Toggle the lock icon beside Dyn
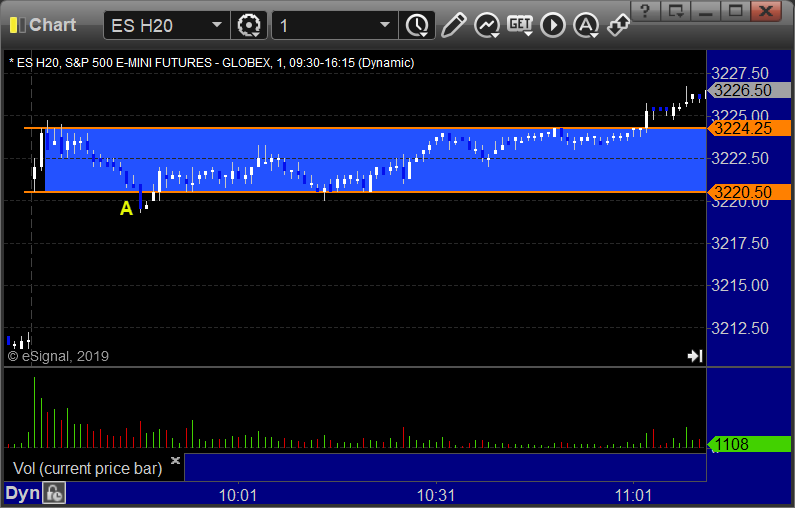The image size is (795, 508). pyautogui.click(x=54, y=493)
